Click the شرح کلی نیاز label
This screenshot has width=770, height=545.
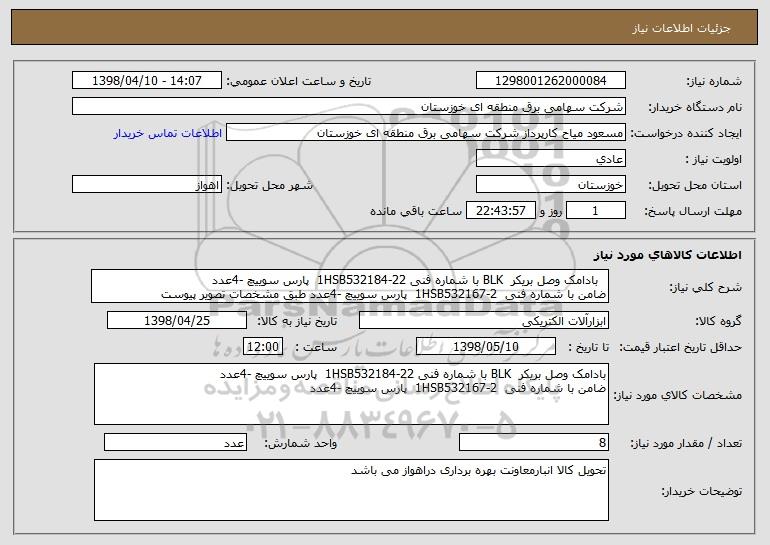click(x=706, y=287)
